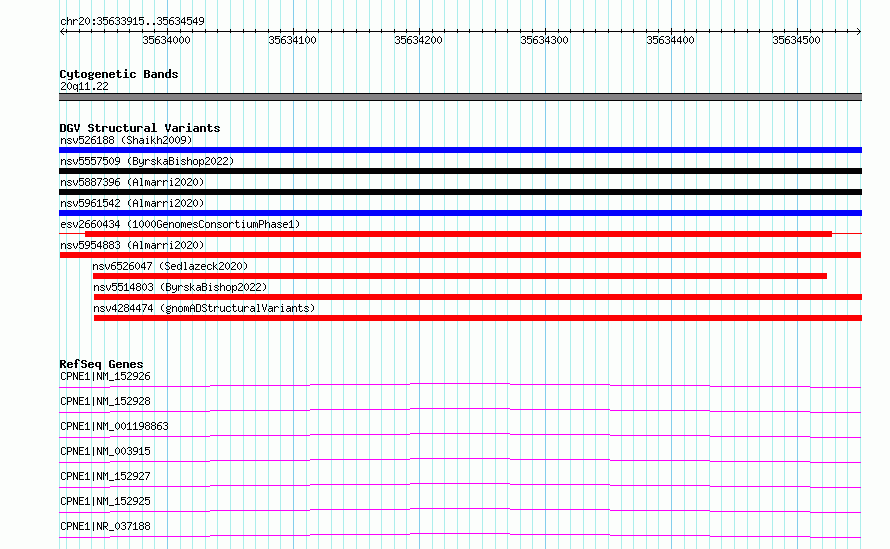Open variant nsv526188 (Shaikh2009) label
The height and width of the screenshot is (549, 890).
point(126,140)
